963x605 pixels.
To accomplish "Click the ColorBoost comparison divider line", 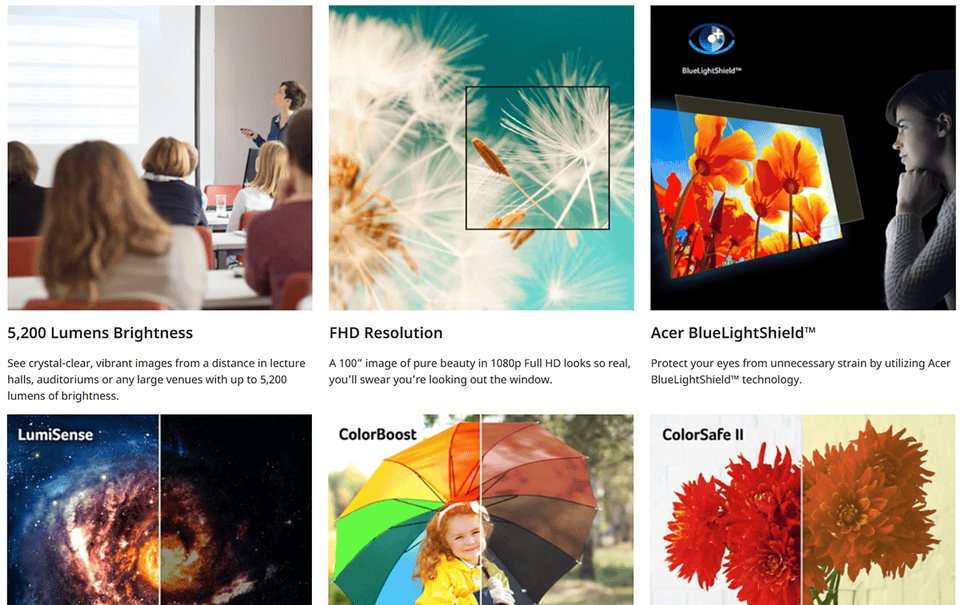I will [x=481, y=510].
